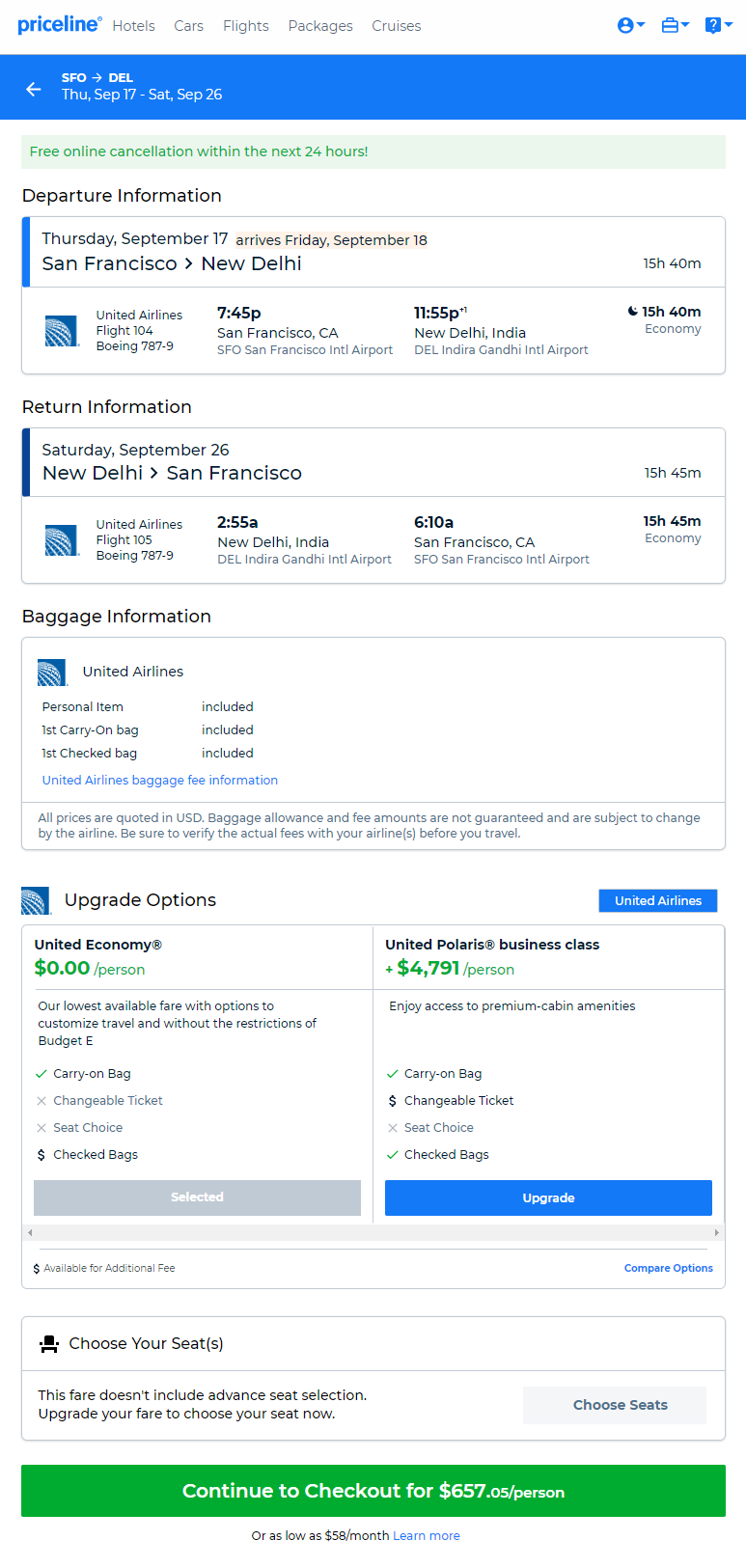Go to the Flights section
Image resolution: width=746 pixels, height=1568 pixels.
pyautogui.click(x=245, y=26)
